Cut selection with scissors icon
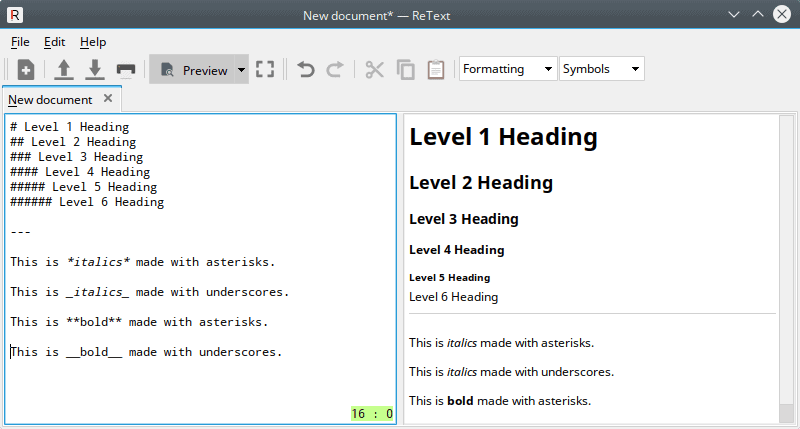The height and width of the screenshot is (429, 800). (x=374, y=70)
